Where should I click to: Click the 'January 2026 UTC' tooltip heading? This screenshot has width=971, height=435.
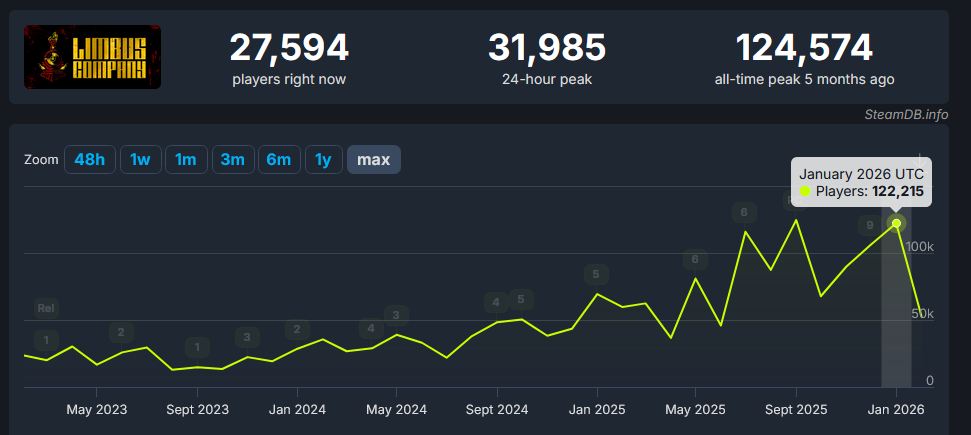[861, 174]
